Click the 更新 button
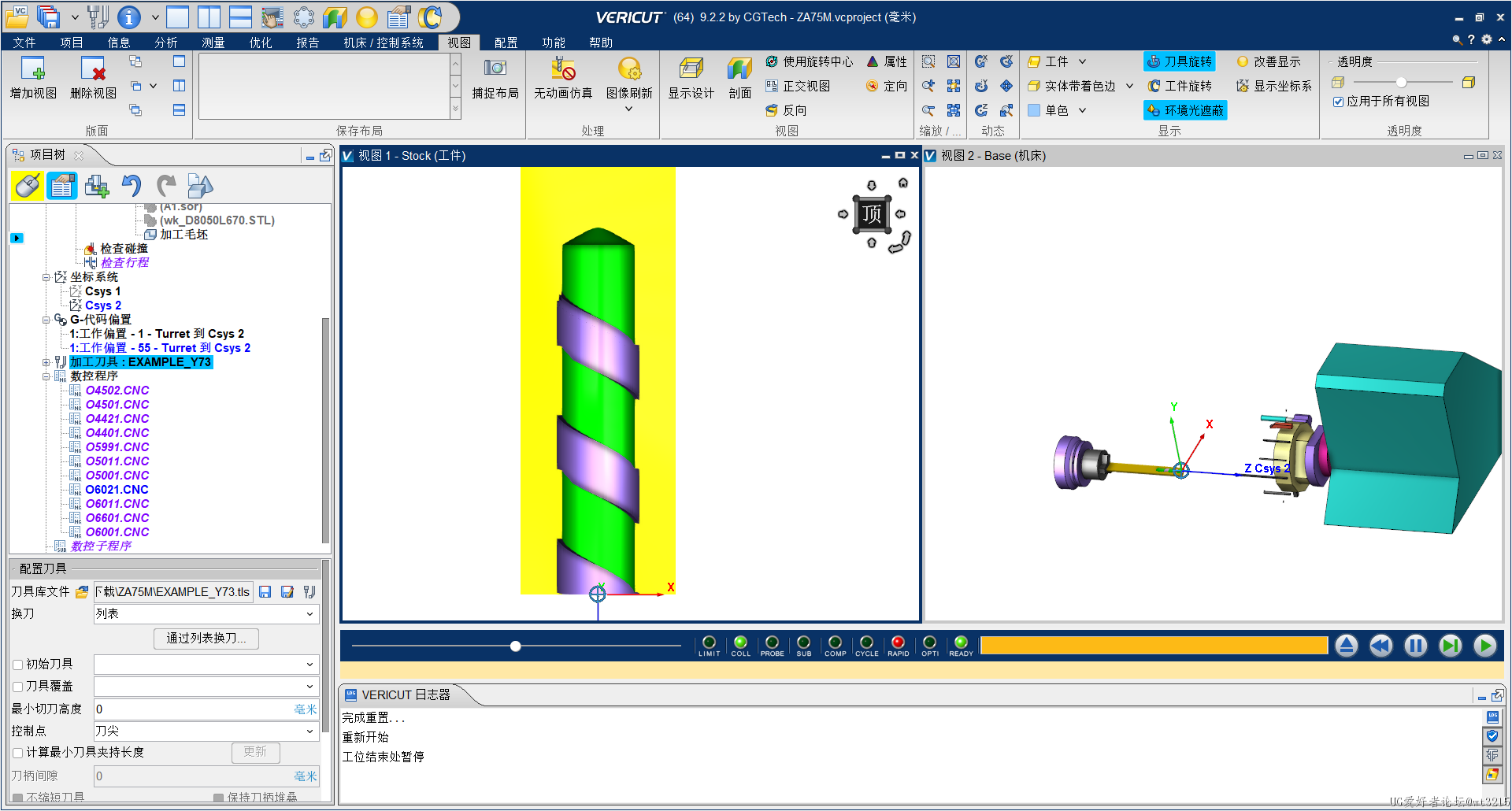 [x=255, y=753]
